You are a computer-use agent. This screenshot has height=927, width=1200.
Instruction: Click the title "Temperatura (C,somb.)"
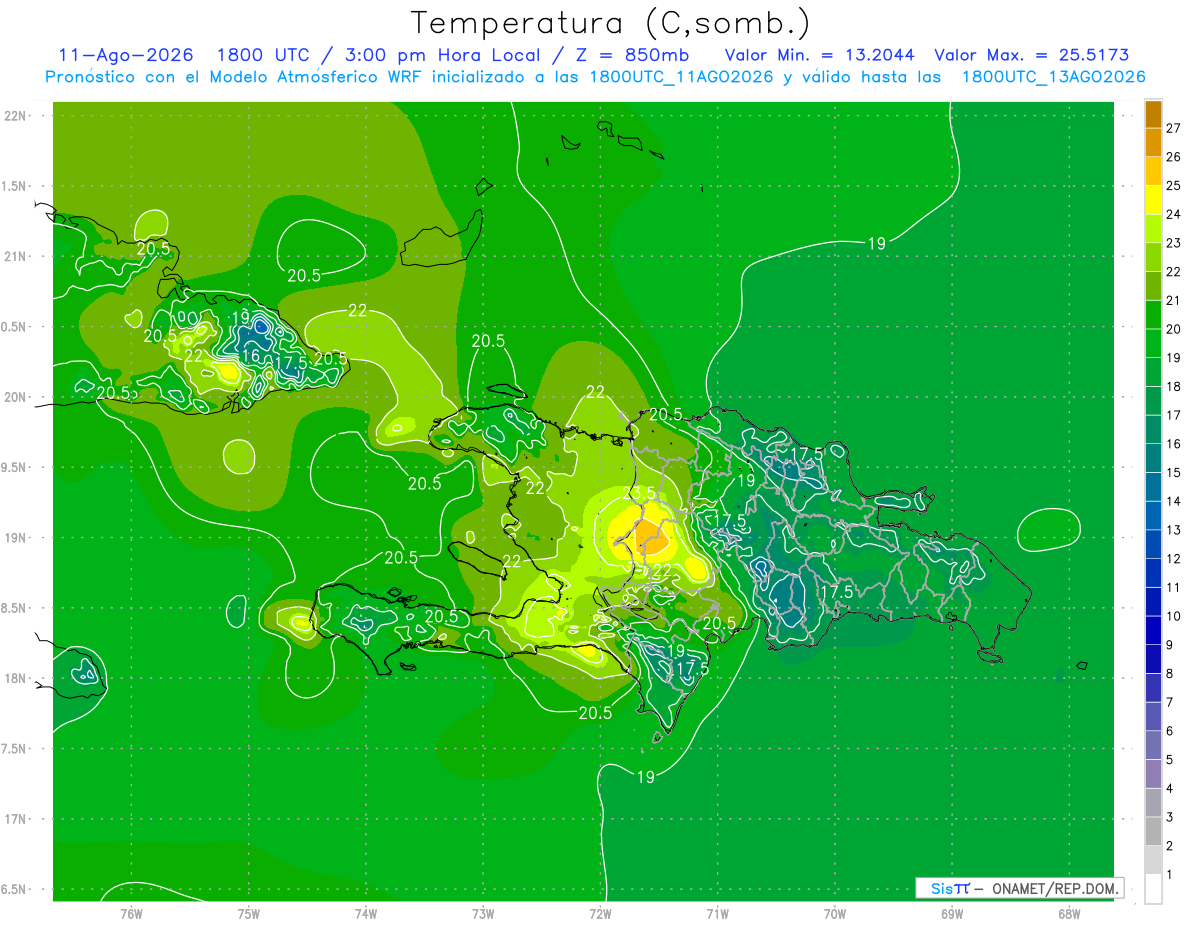[x=610, y=23]
